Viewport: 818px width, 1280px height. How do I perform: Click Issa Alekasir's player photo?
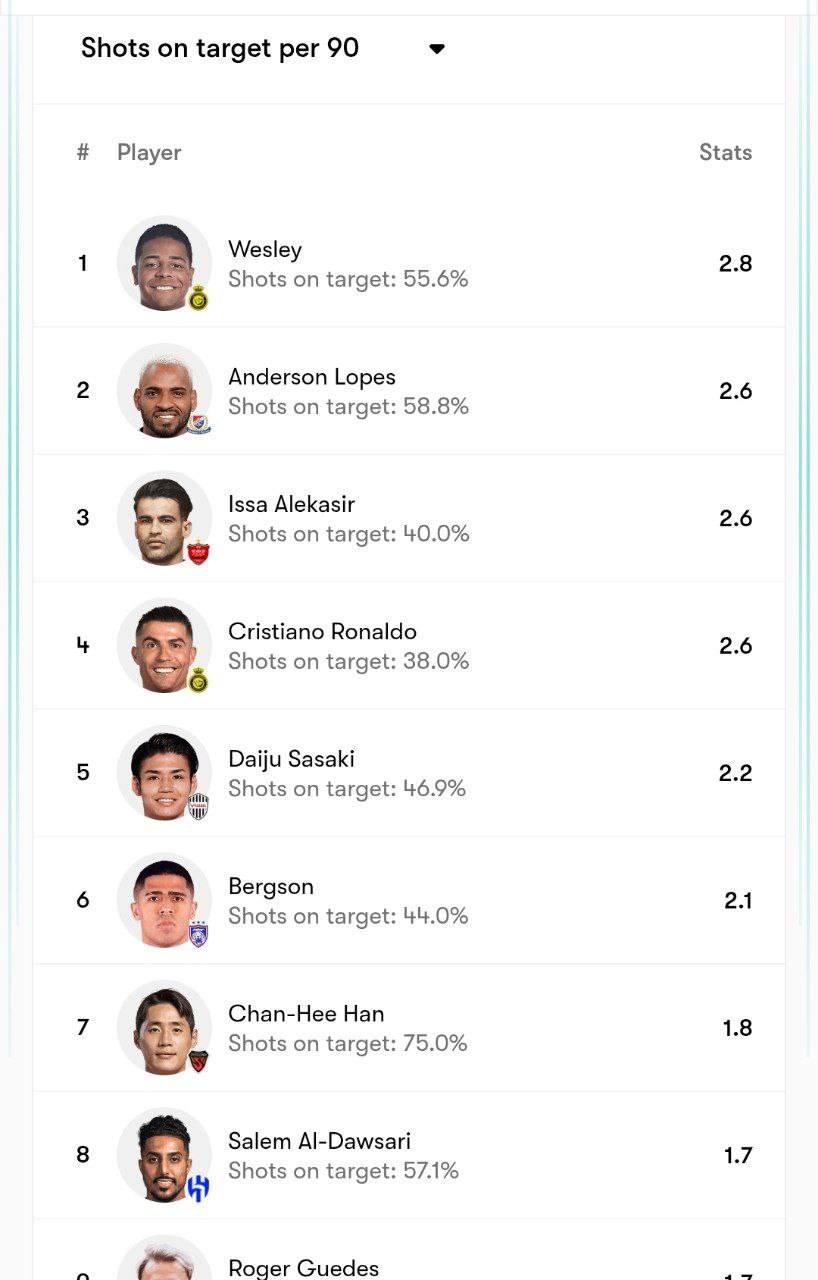pyautogui.click(x=163, y=517)
